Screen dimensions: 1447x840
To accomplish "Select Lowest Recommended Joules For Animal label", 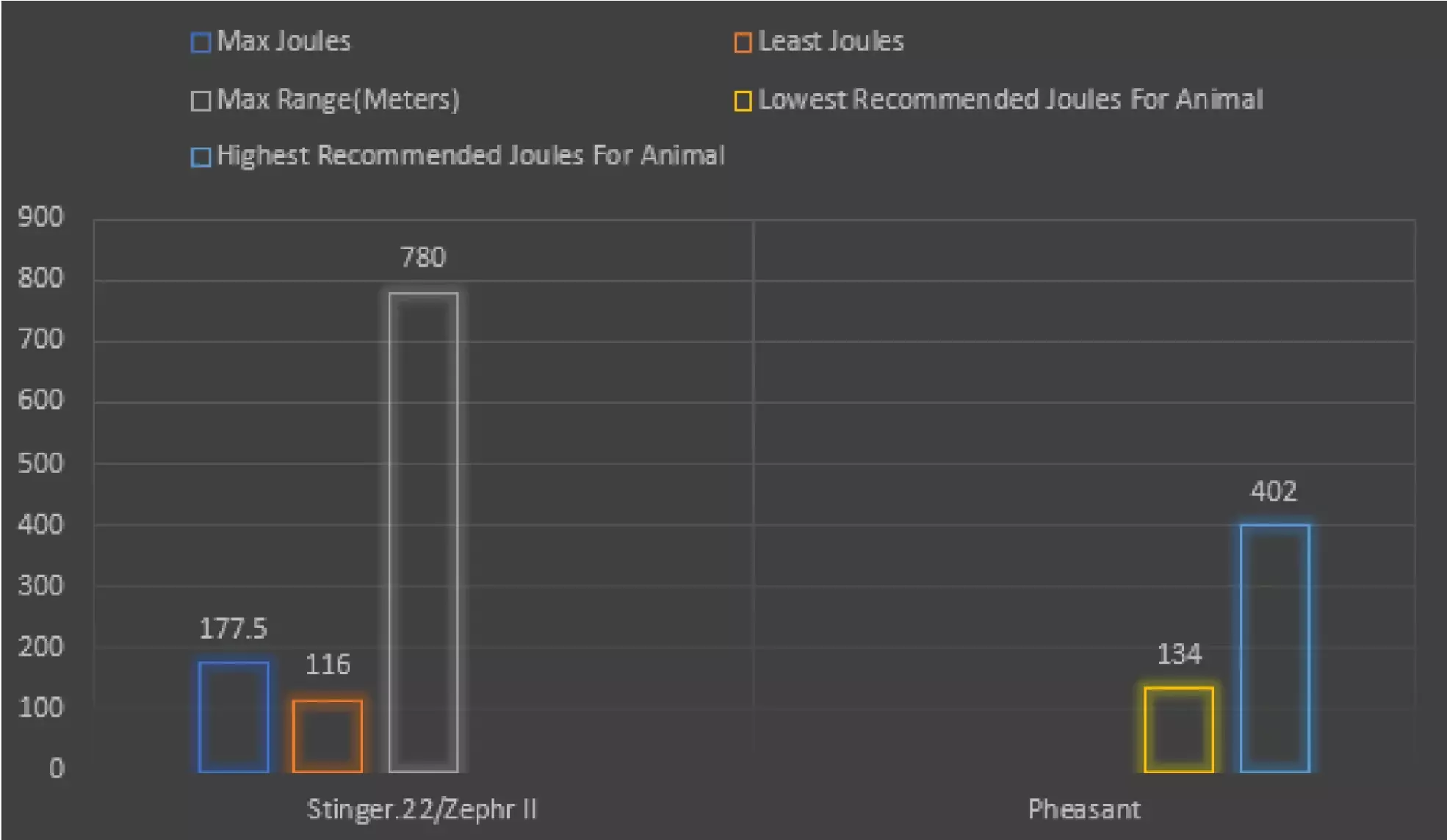I will 1010,99.
